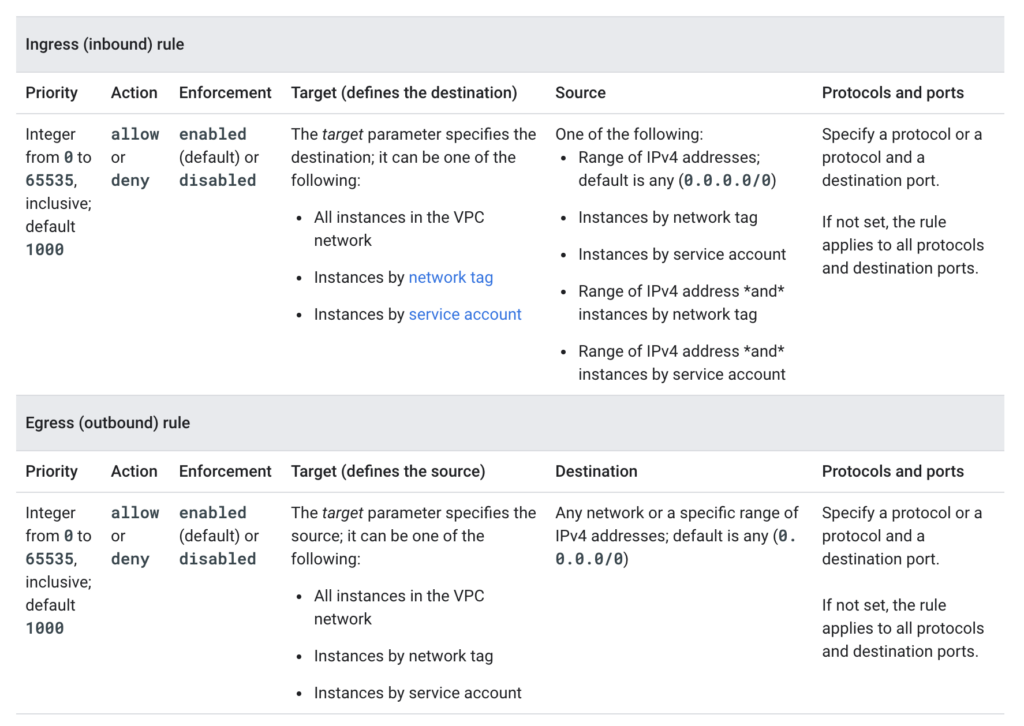Image resolution: width=1024 pixels, height=726 pixels.
Task: Click 'Instances by network tag' under Source
Action: tap(667, 217)
